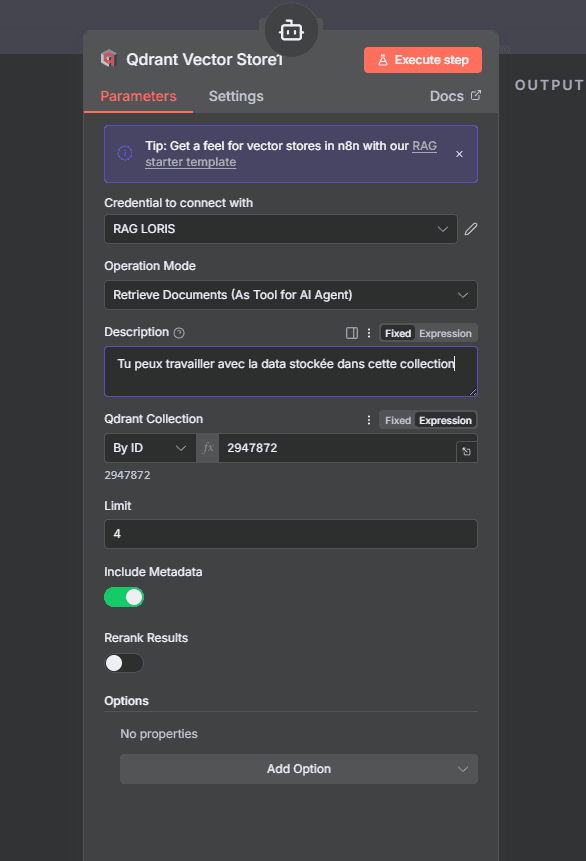The width and height of the screenshot is (586, 861).
Task: Click into the Description text area
Action: point(291,371)
